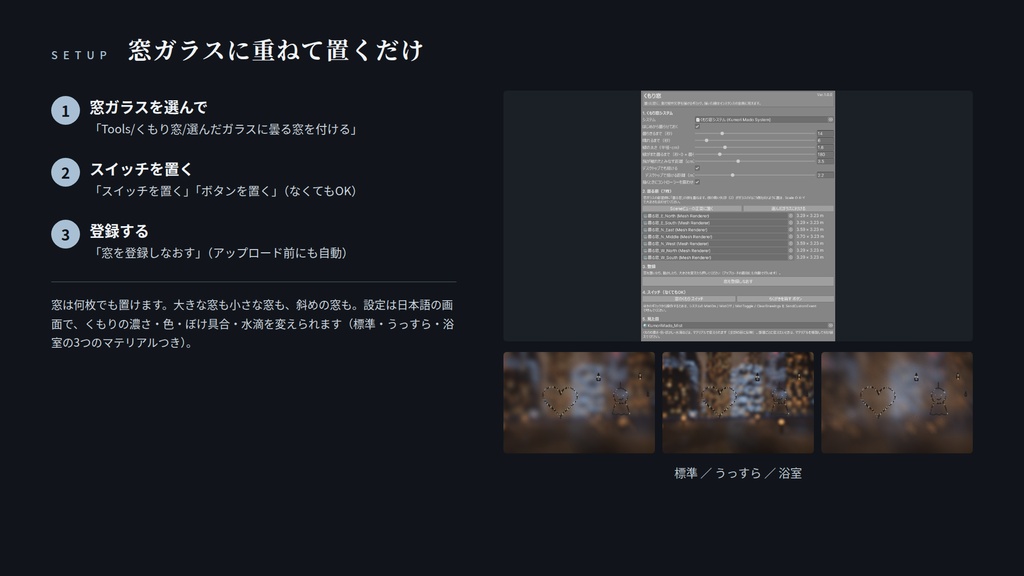Open object picker for 曇る窓_N_West row

point(791,244)
